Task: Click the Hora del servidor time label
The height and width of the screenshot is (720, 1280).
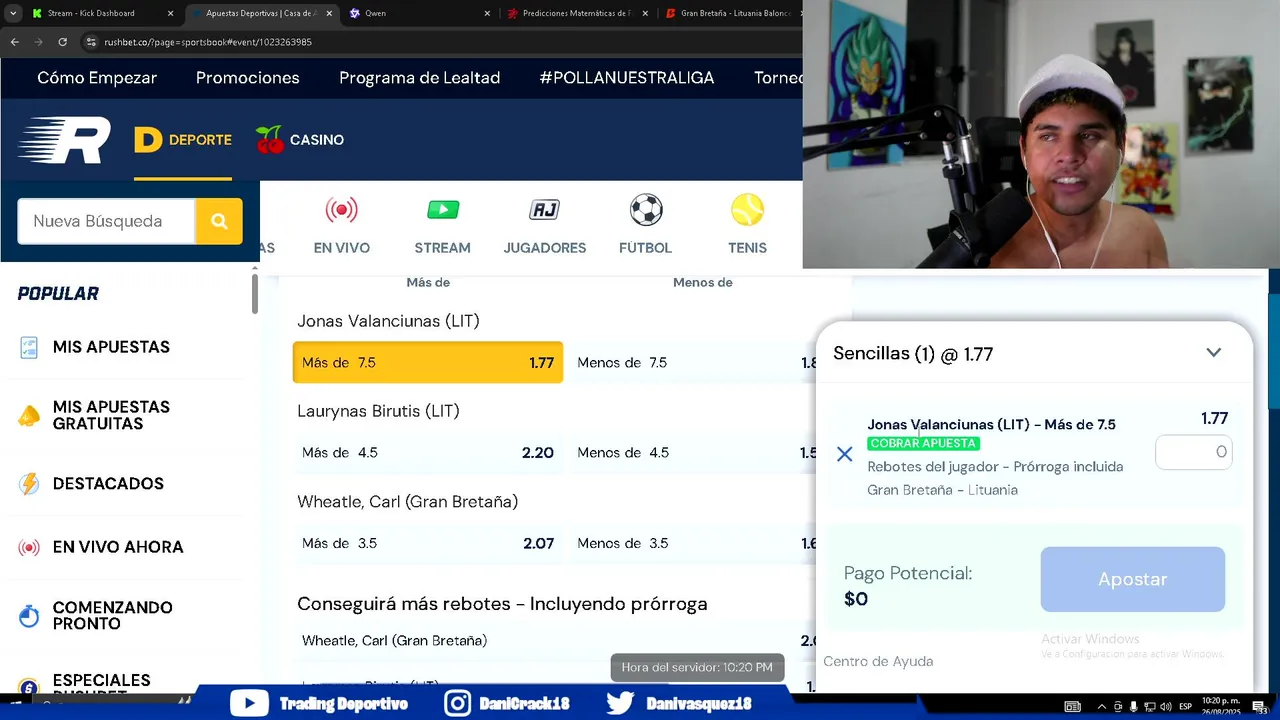Action: [x=697, y=667]
